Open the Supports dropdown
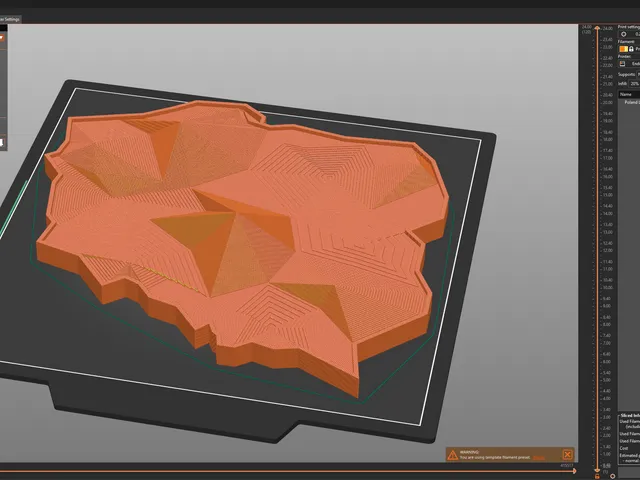The height and width of the screenshot is (480, 640). tap(638, 74)
